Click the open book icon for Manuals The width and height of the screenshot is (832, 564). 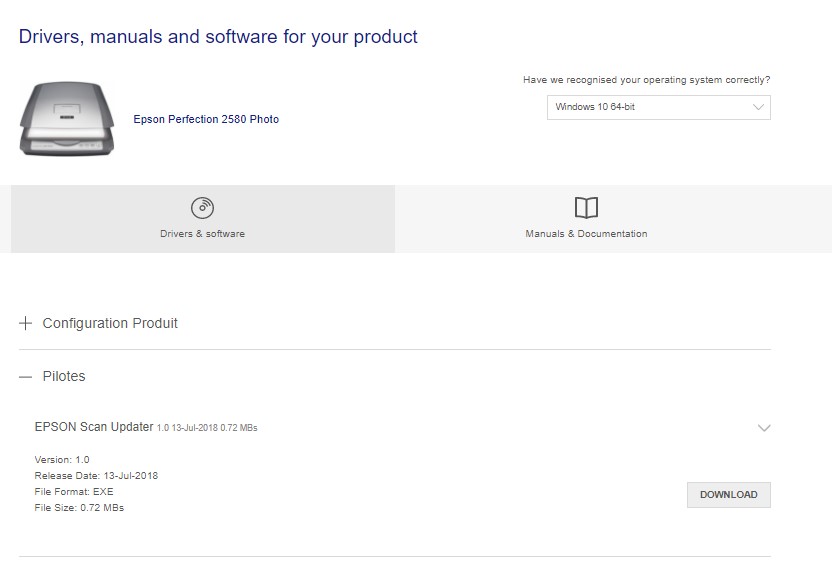pos(586,208)
